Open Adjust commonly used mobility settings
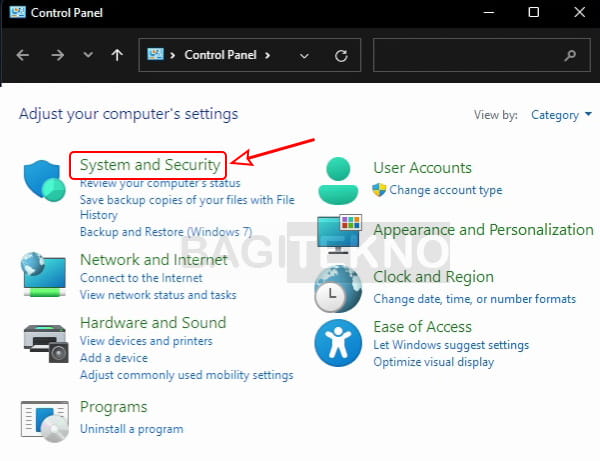Image resolution: width=600 pixels, height=461 pixels. click(187, 375)
